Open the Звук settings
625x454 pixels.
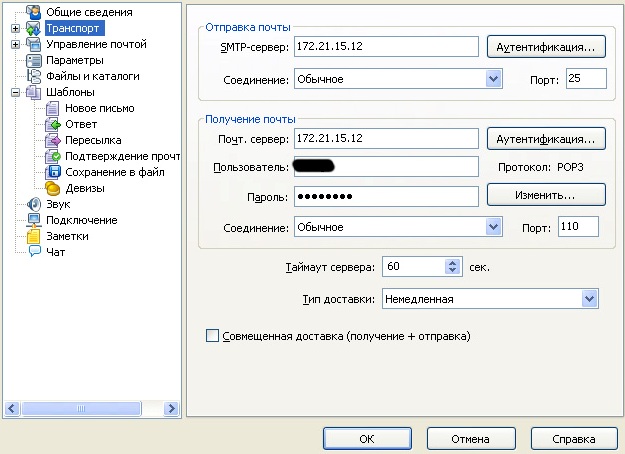[x=57, y=204]
